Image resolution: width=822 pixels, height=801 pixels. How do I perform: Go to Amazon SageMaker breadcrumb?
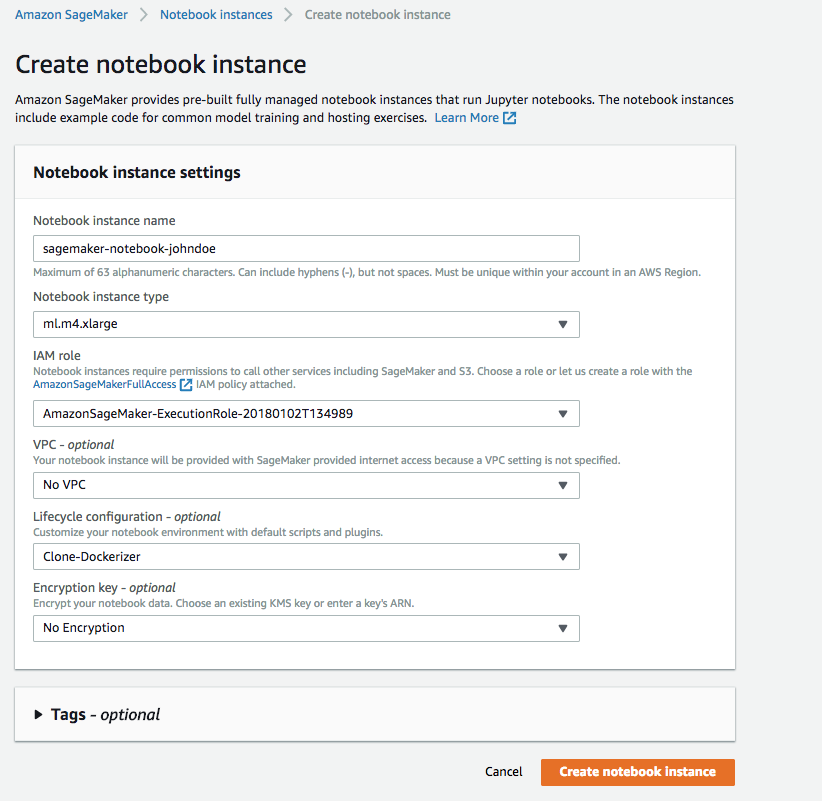[71, 15]
